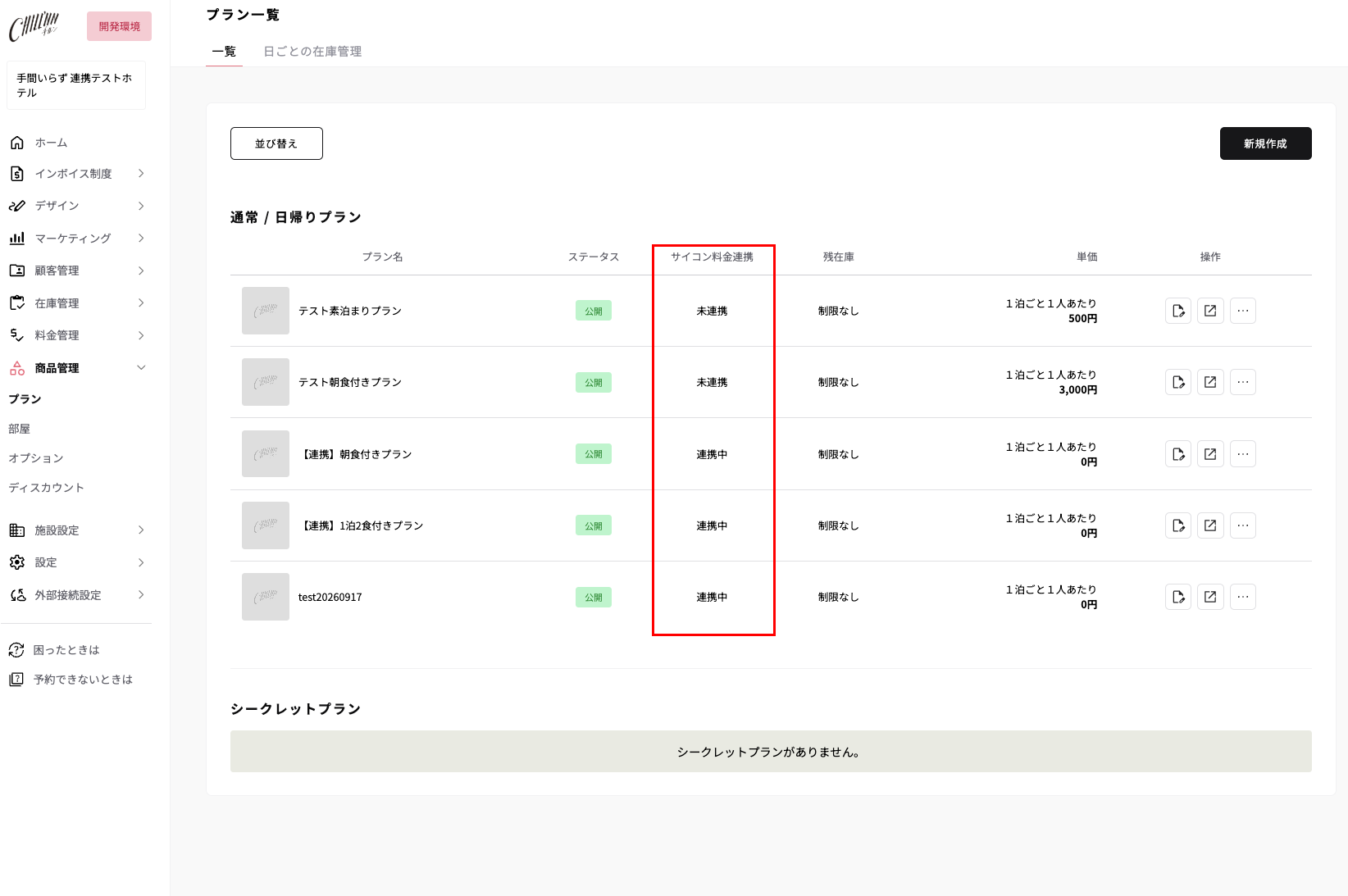Select the 一覧 tab
This screenshot has height=896, width=1348.
224,52
